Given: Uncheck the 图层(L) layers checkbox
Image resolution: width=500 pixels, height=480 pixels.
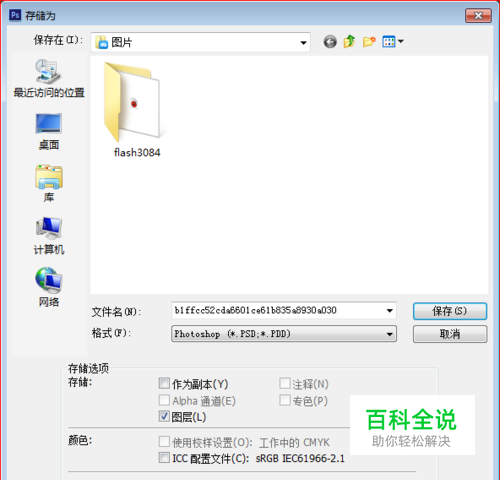Looking at the screenshot, I should pyautogui.click(x=164, y=416).
